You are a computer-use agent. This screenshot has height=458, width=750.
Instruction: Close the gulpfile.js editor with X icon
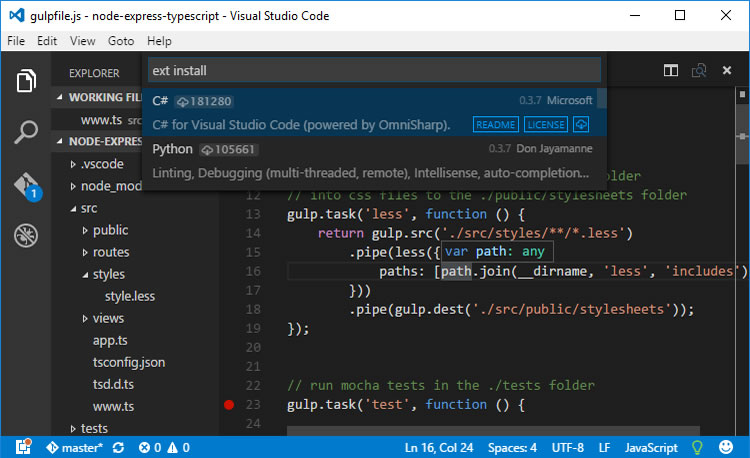tap(727, 70)
